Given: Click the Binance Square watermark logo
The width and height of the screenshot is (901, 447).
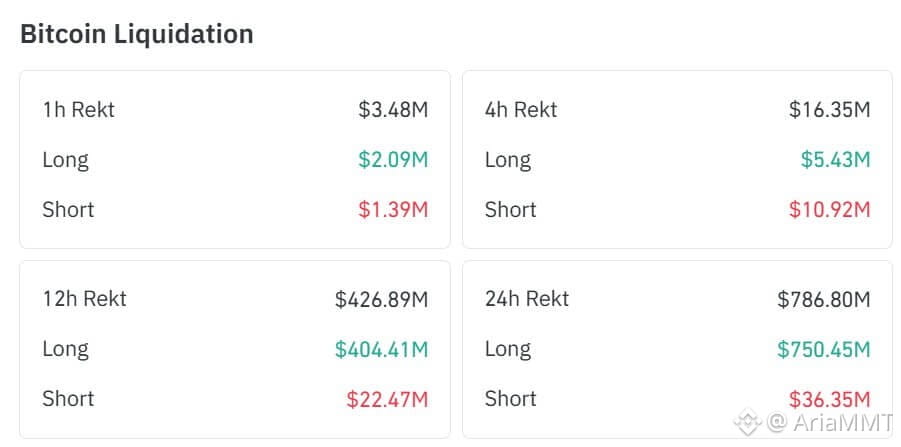Looking at the screenshot, I should click(x=748, y=422).
